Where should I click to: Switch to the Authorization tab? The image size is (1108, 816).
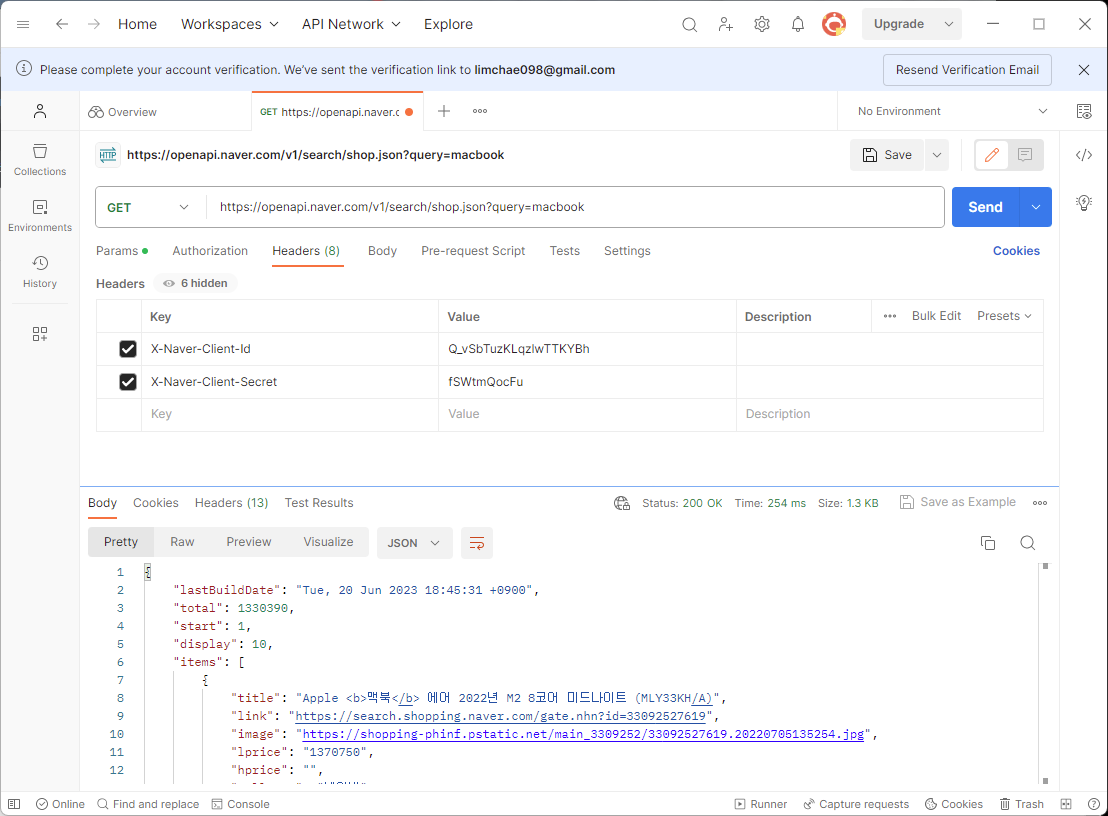click(x=210, y=251)
